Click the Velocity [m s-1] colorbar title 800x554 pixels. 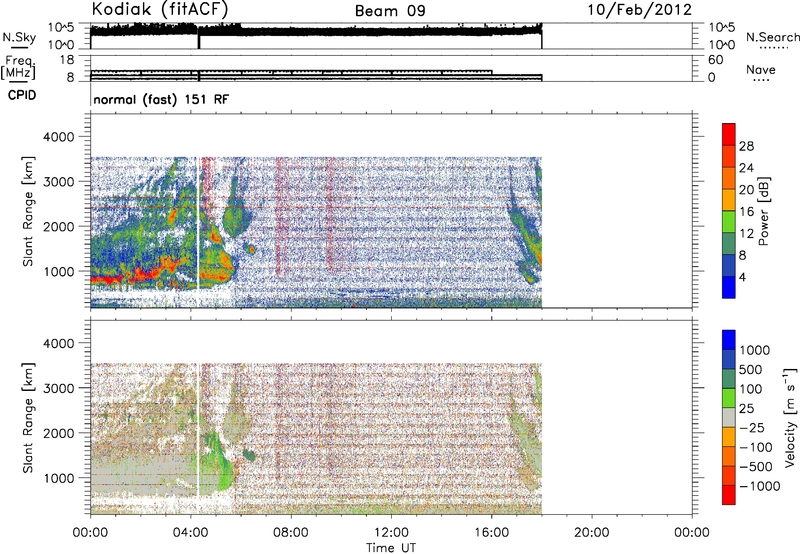[790, 417]
